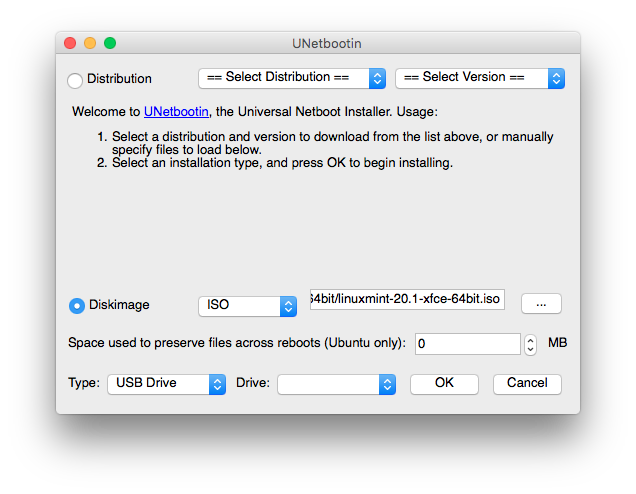Screen dimensions: 636x494
Task: Maximize the window with the green button
Action: click(x=110, y=43)
